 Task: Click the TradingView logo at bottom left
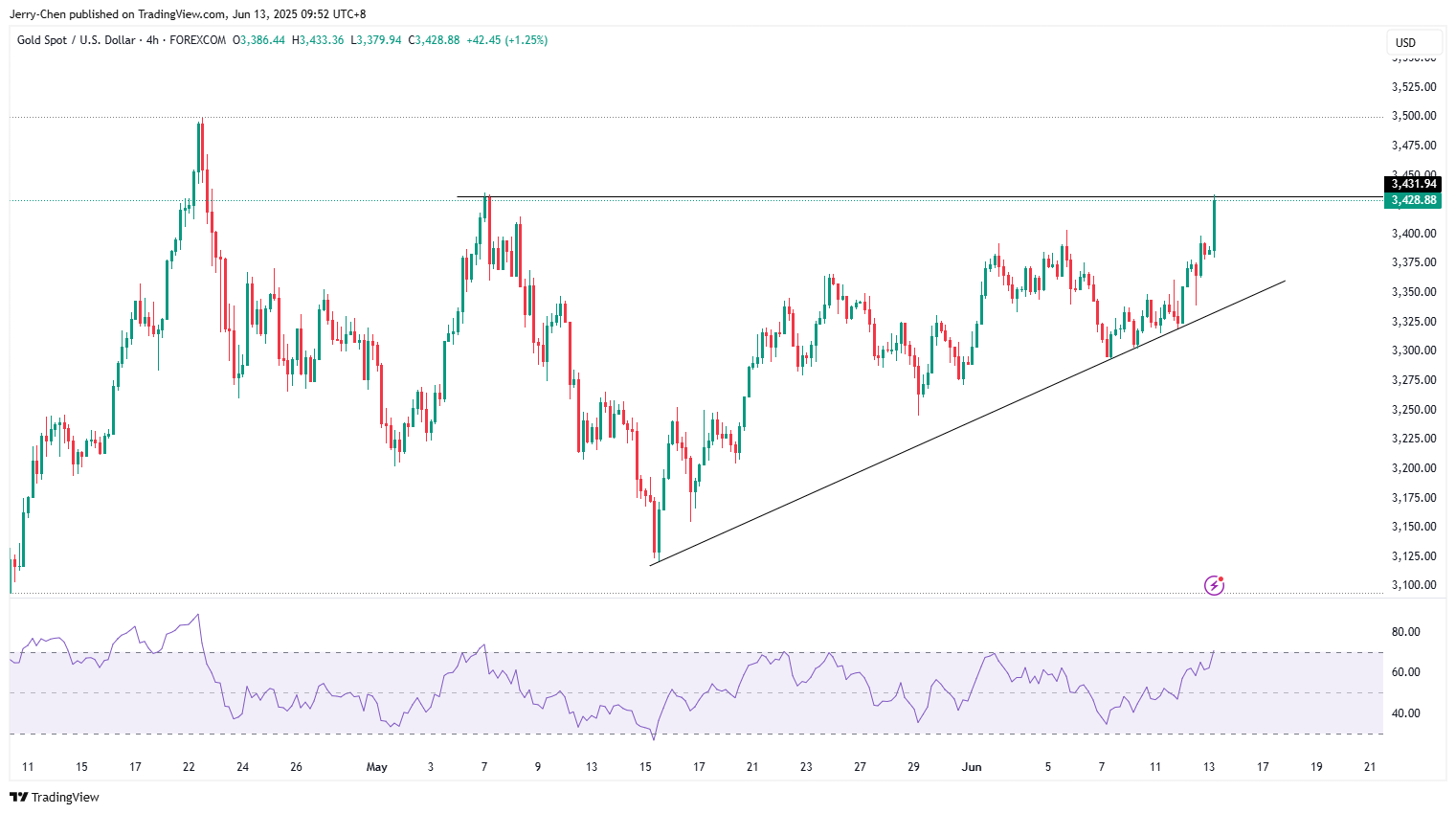coord(55,797)
